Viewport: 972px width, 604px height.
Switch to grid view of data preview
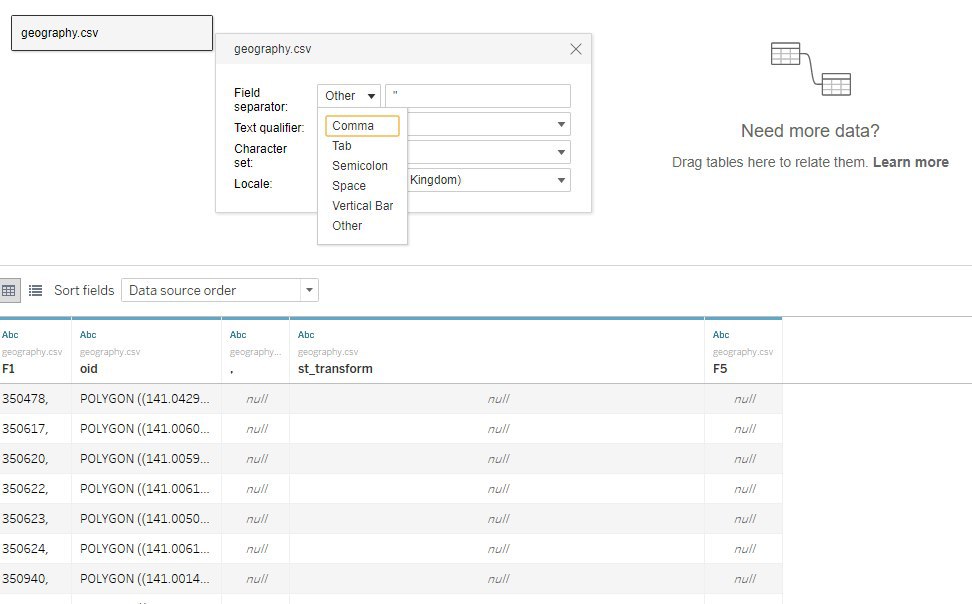9,290
